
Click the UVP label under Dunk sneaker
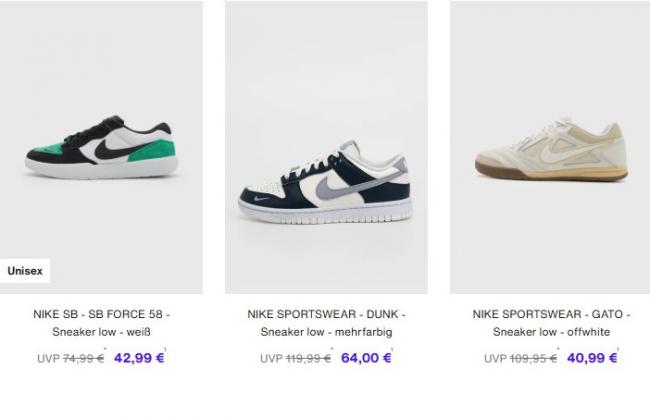(x=272, y=359)
